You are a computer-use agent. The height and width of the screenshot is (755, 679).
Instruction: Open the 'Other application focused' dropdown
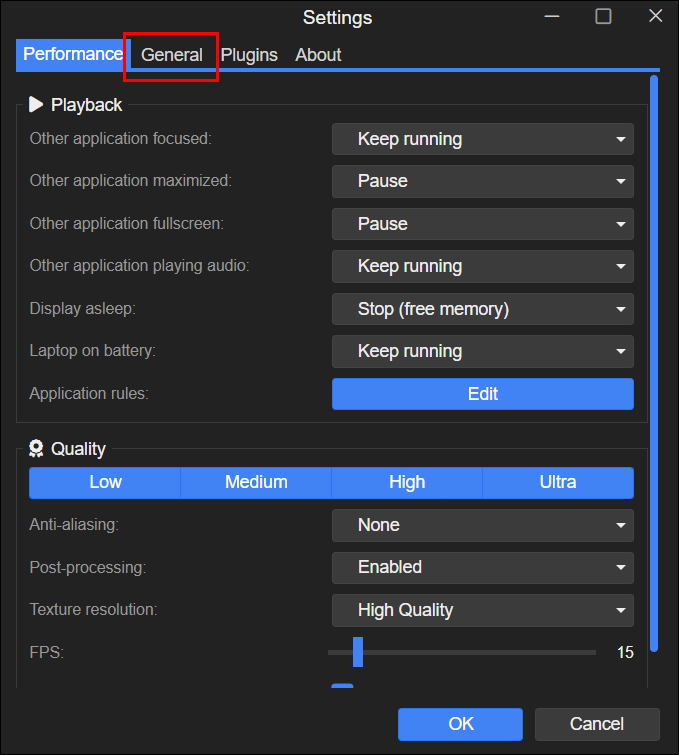(482, 139)
